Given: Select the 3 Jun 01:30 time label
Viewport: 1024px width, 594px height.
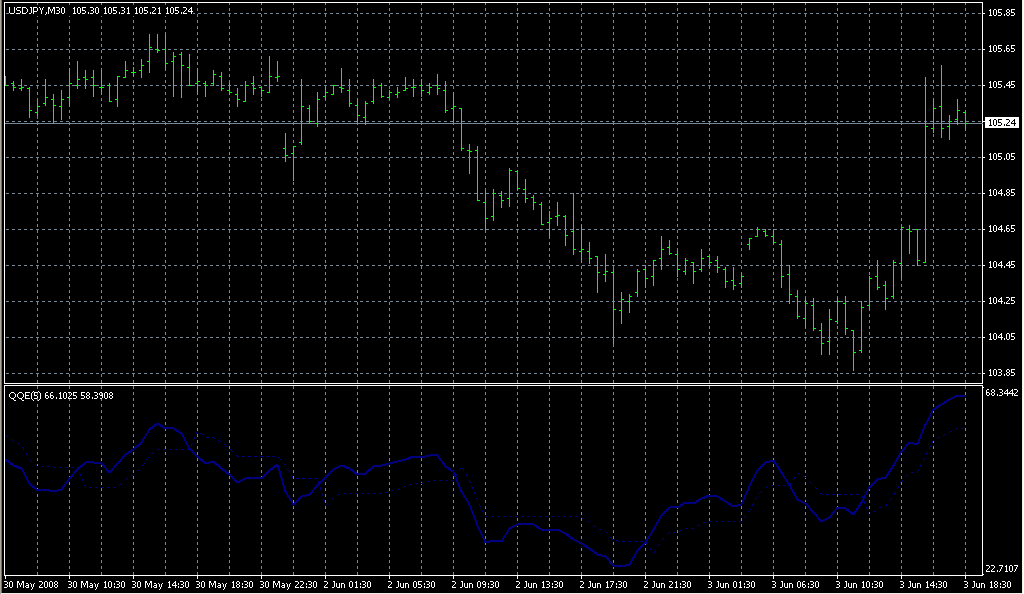Looking at the screenshot, I should pos(736,584).
